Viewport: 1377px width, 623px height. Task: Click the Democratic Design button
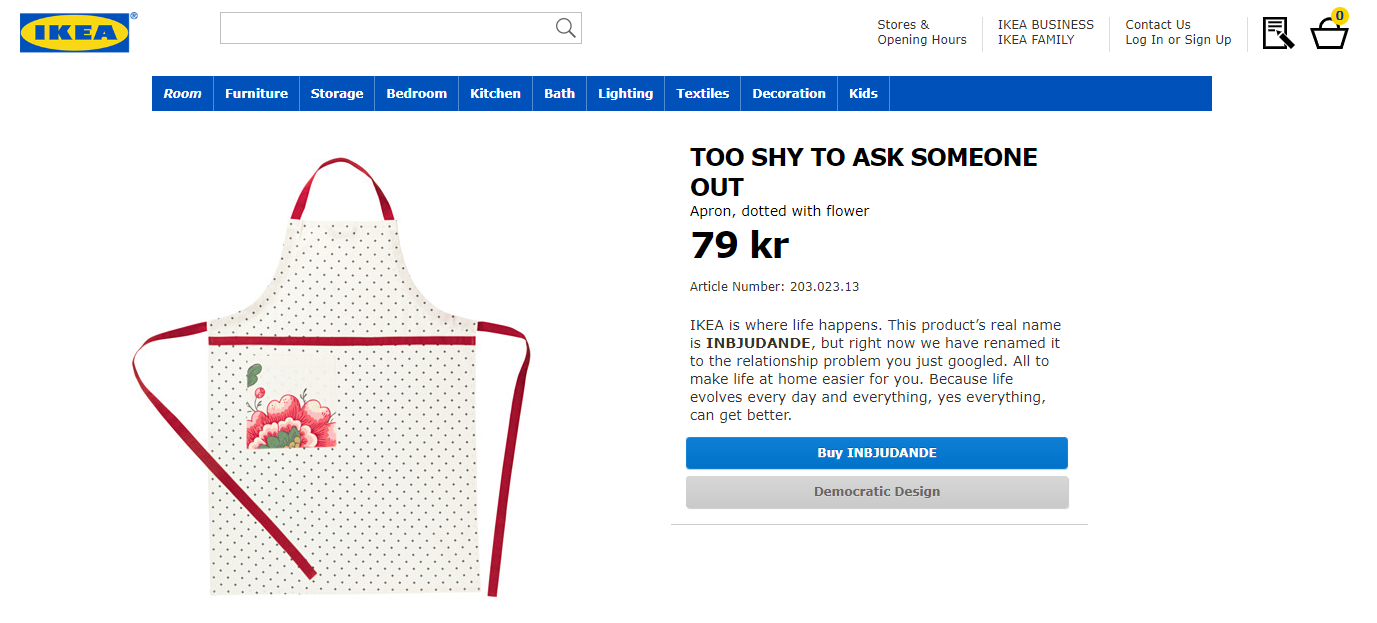pyautogui.click(x=877, y=492)
